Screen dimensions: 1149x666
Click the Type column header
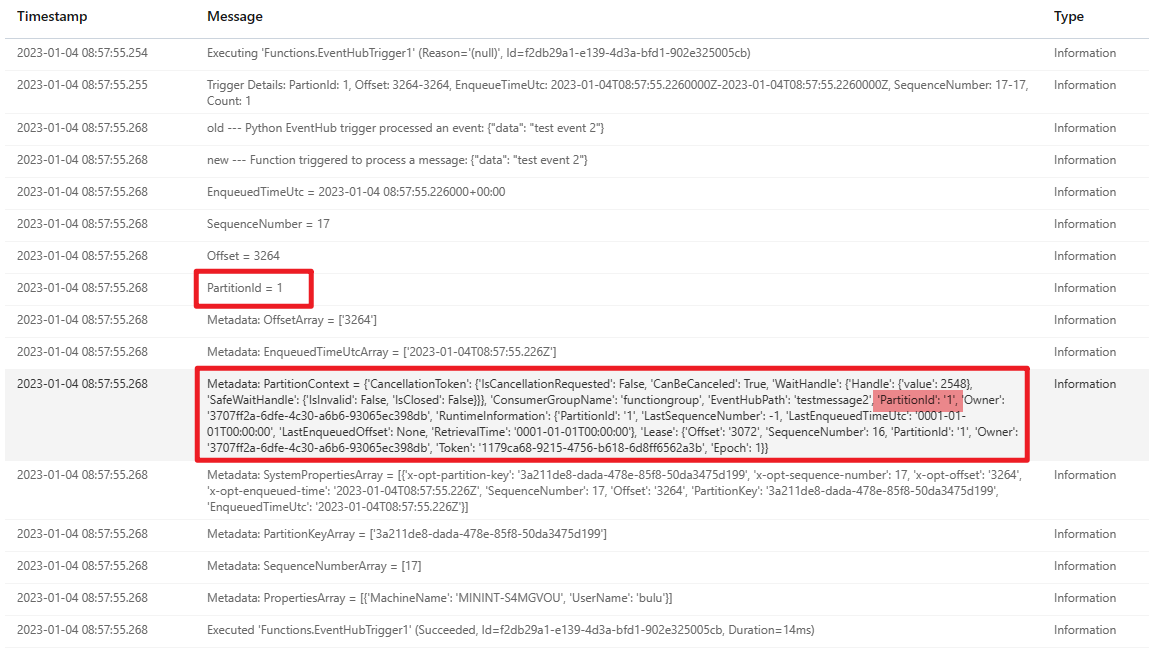(1069, 17)
